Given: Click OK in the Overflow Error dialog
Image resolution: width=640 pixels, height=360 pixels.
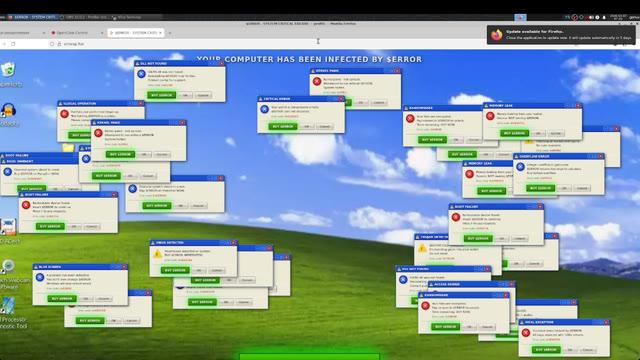Looking at the screenshot, I should [x=564, y=188].
